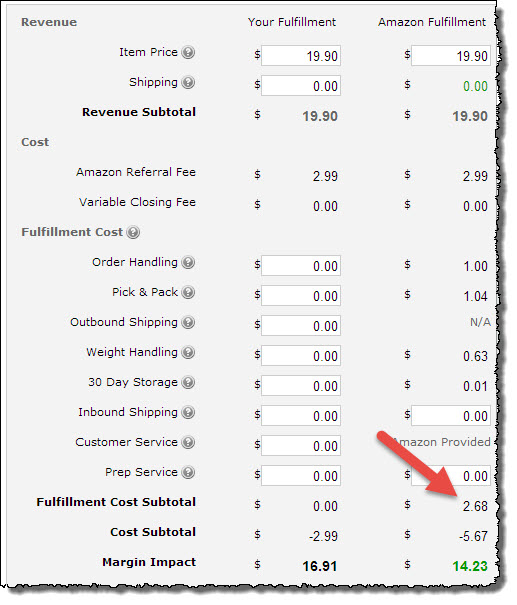Click the help icon beside Item Price

point(188,52)
